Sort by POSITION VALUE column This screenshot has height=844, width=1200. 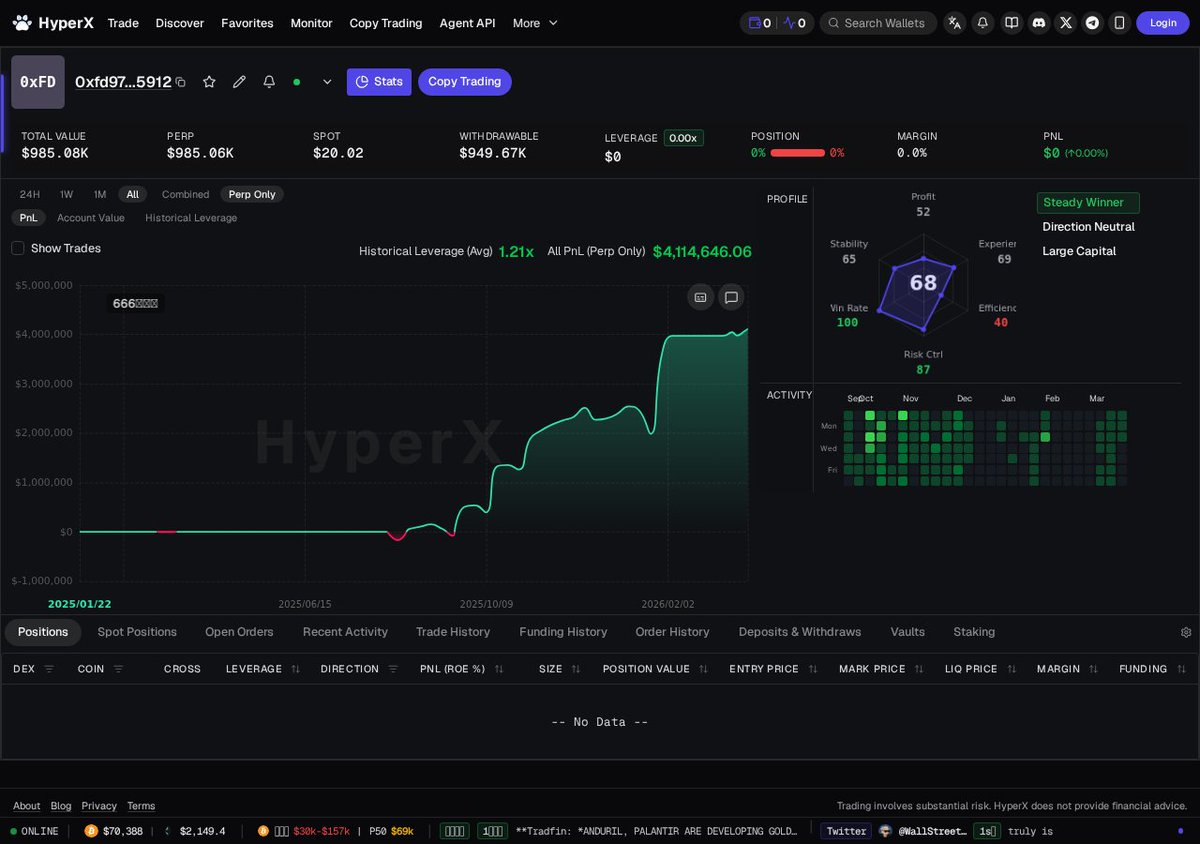coord(703,669)
